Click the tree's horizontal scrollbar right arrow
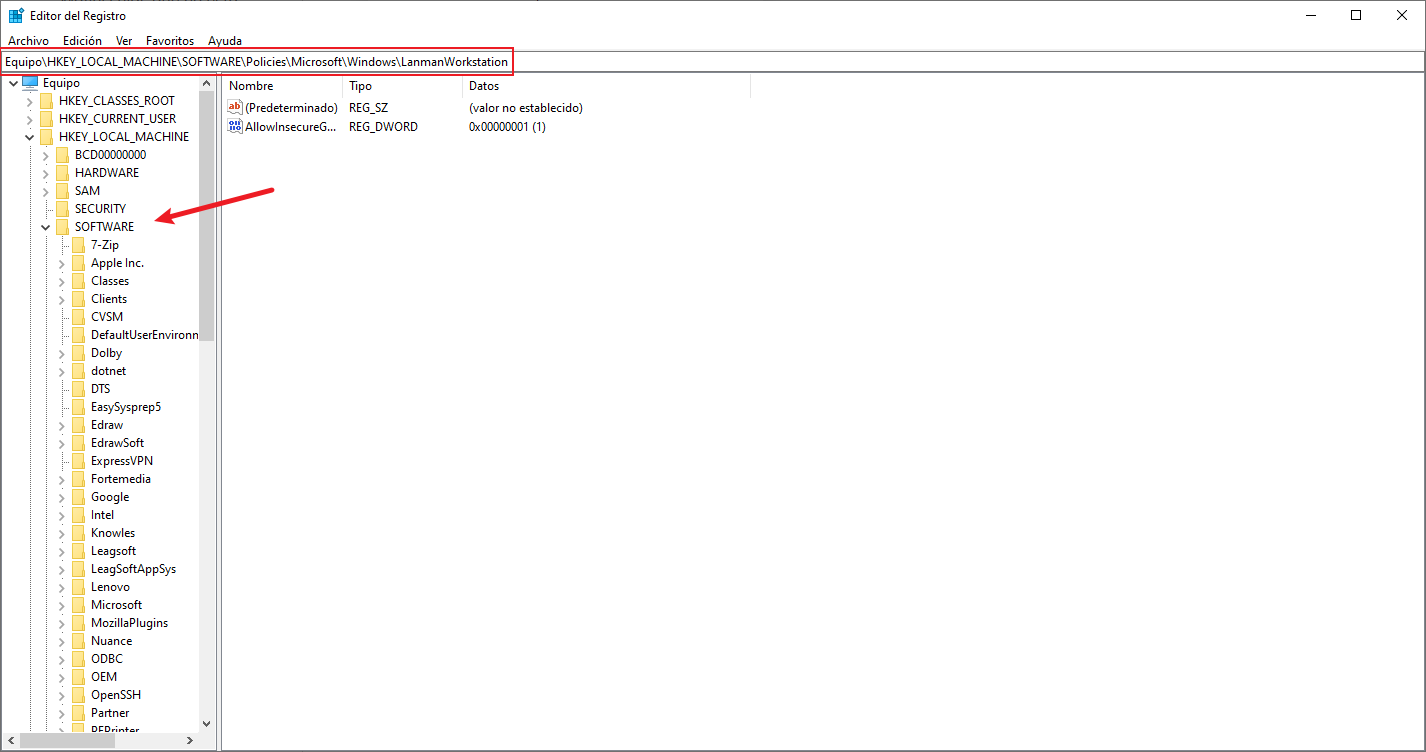Viewport: 1426px width, 752px height. (191, 741)
